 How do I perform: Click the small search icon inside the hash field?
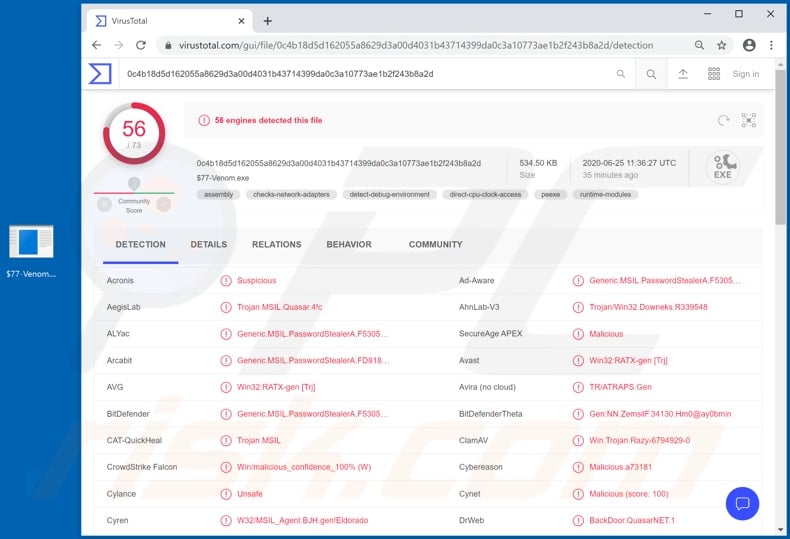tap(621, 74)
